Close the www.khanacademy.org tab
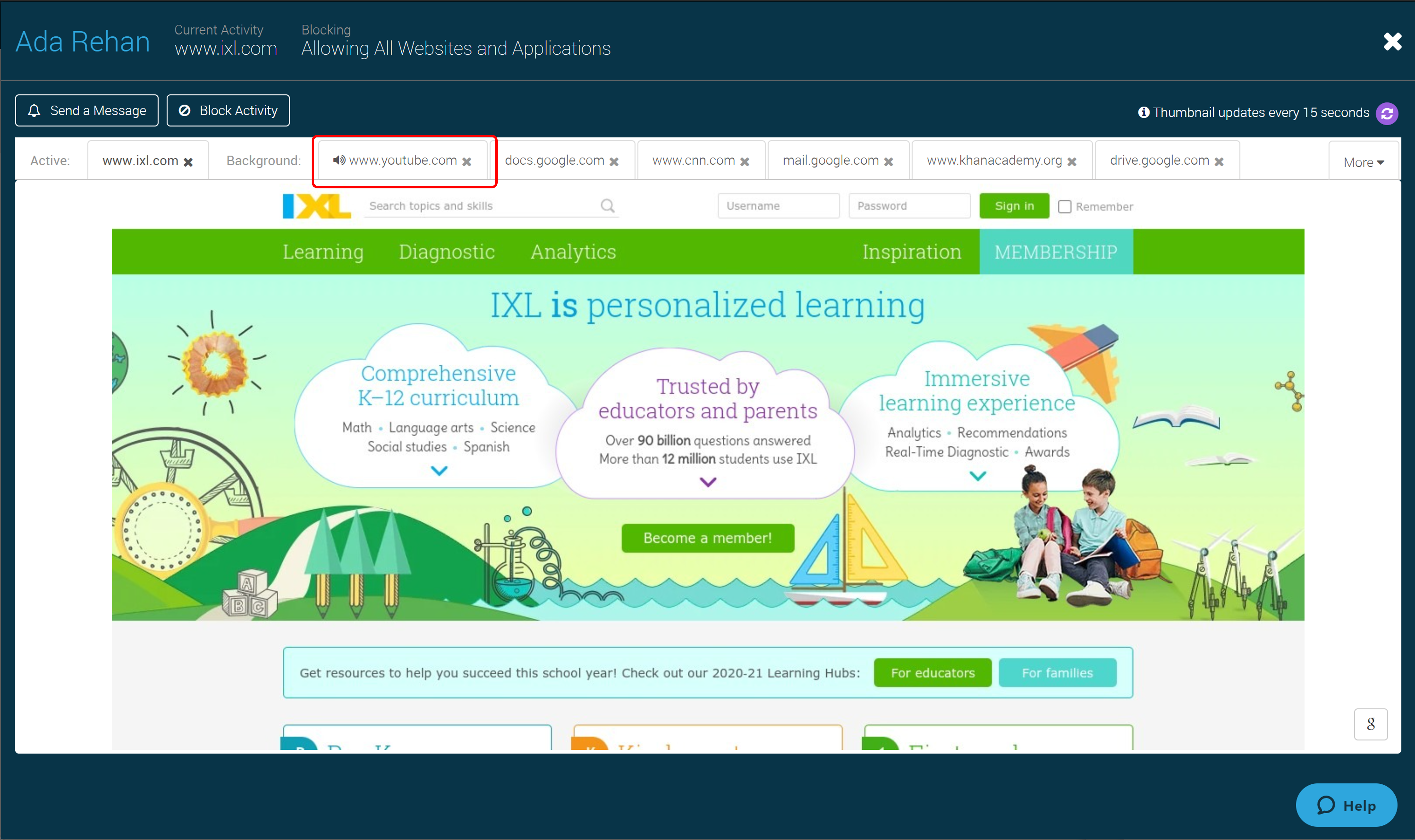The width and height of the screenshot is (1415, 840). [1071, 162]
